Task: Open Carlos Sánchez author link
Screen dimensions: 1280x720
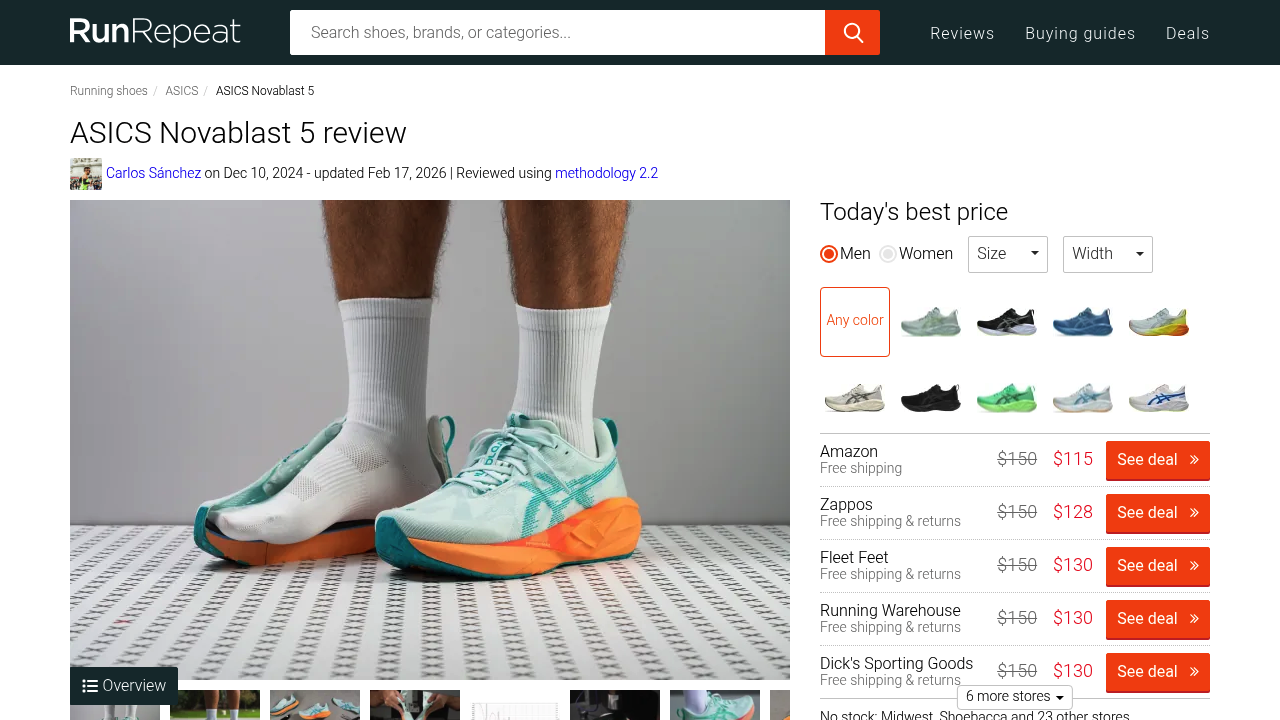Action: (153, 173)
